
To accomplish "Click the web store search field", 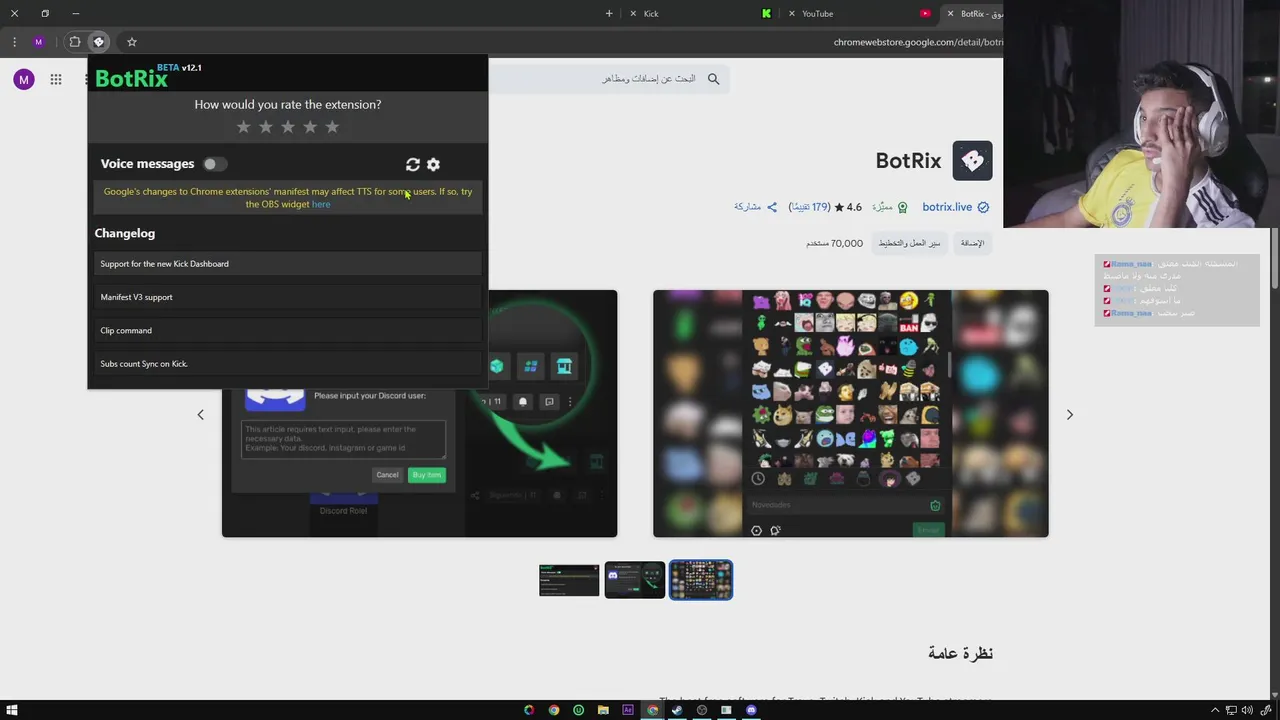I will point(610,79).
